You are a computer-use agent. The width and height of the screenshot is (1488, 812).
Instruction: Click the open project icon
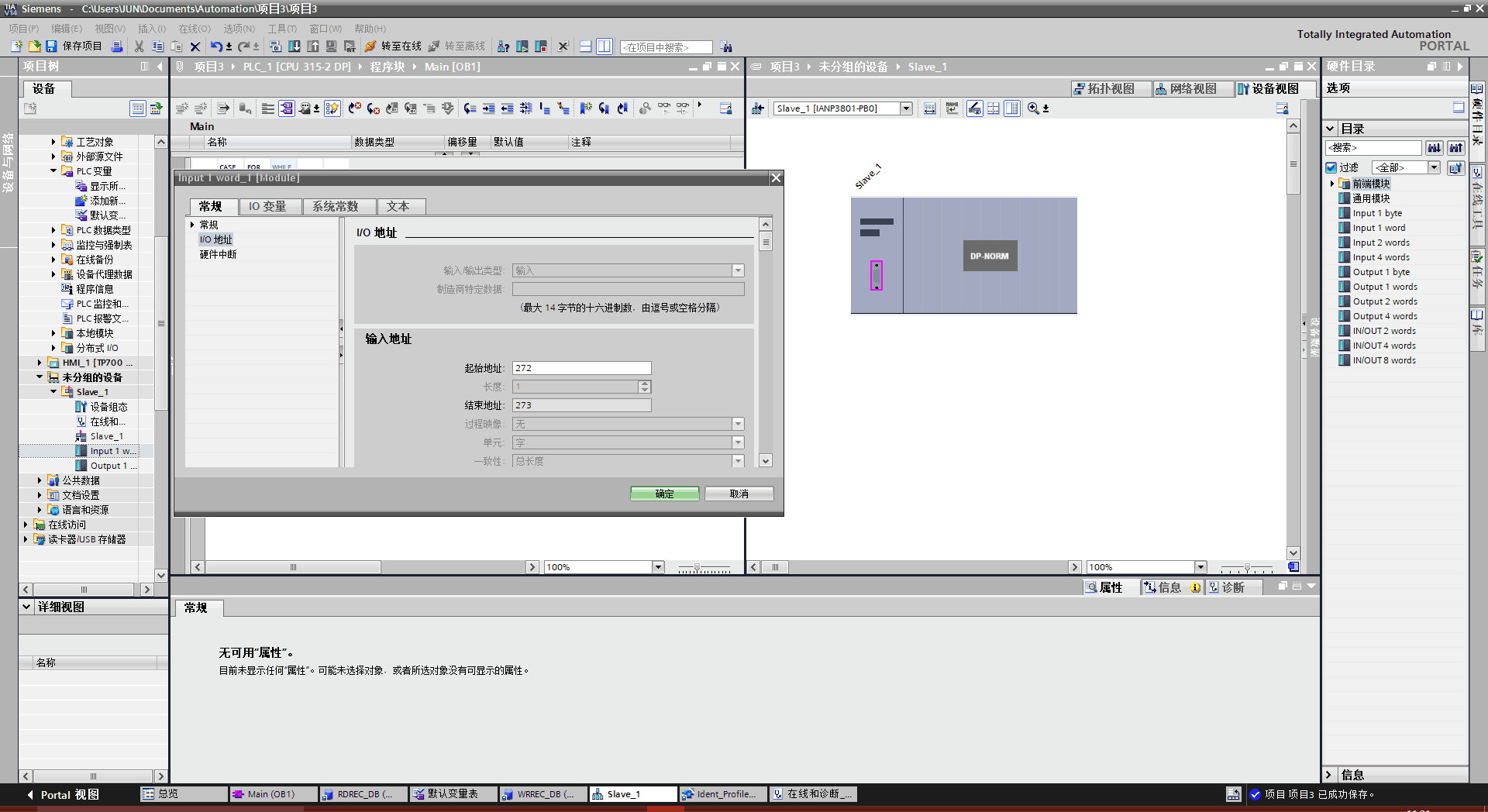34,46
